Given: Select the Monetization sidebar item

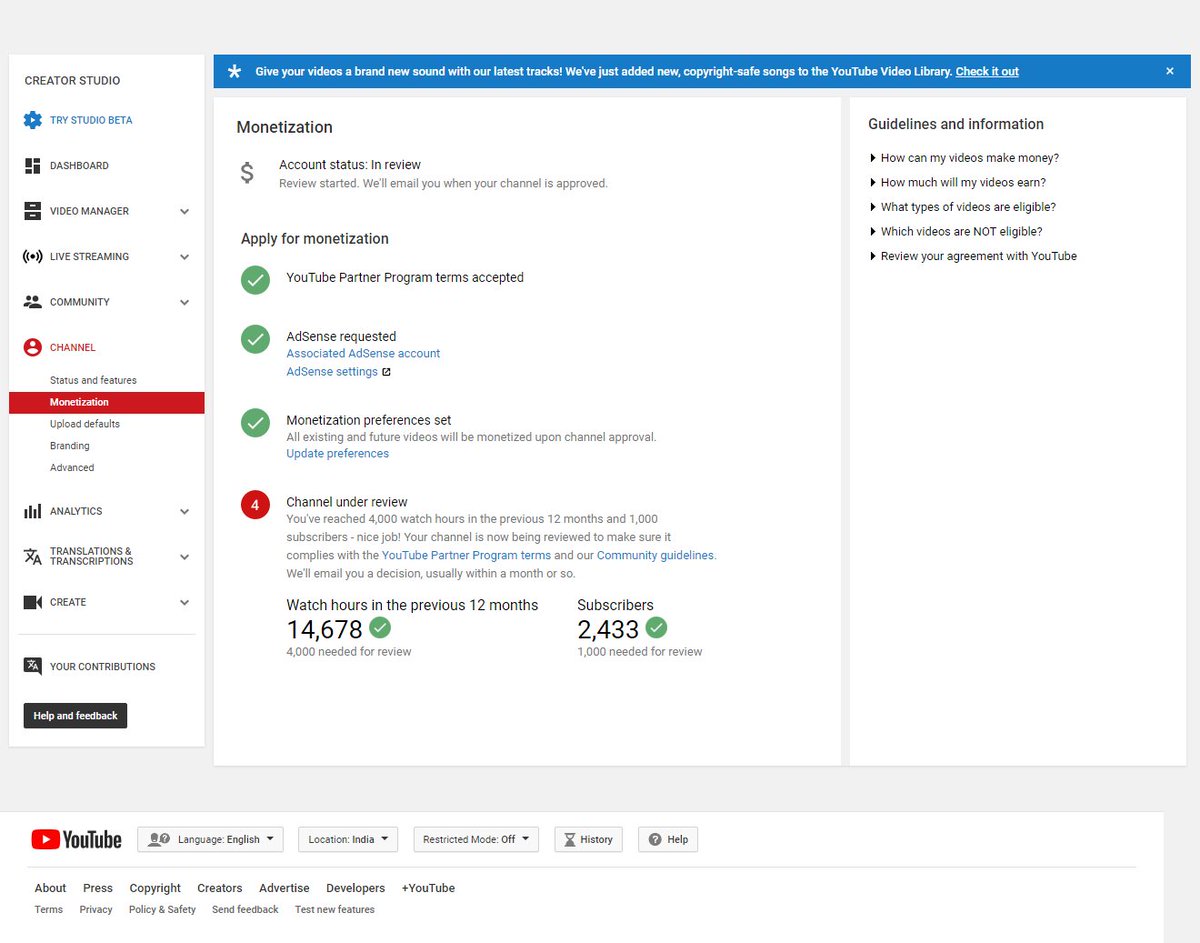Looking at the screenshot, I should click(107, 402).
